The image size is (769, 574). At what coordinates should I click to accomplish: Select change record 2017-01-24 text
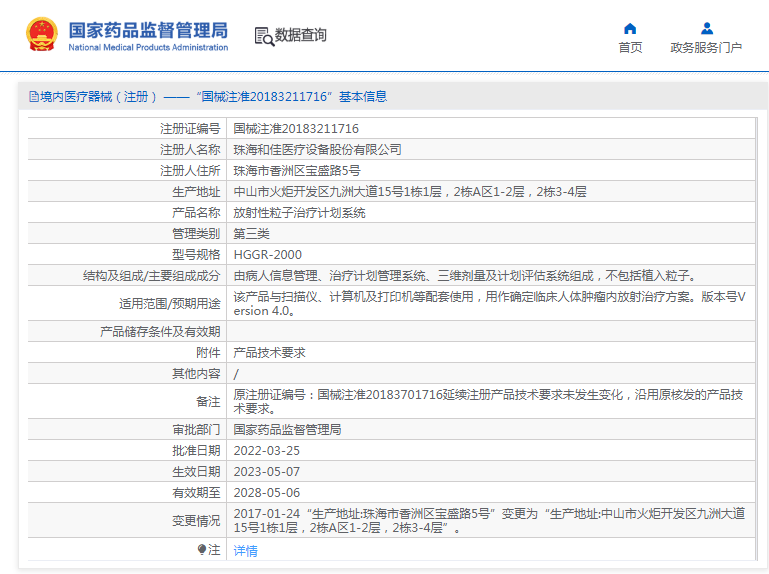pos(489,521)
